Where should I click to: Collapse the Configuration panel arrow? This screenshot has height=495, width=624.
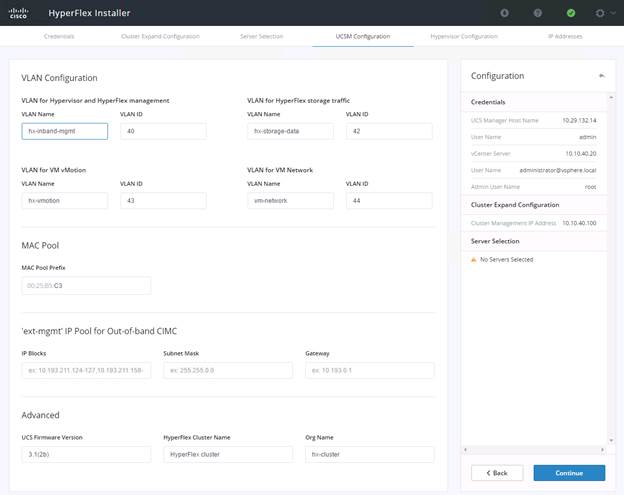click(x=602, y=76)
